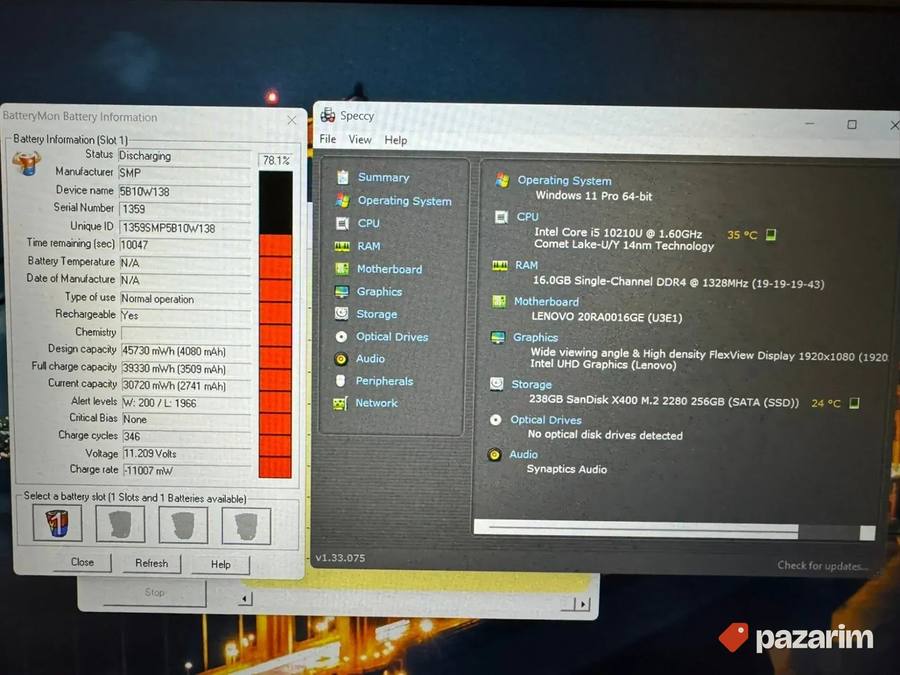This screenshot has height=675, width=900.
Task: Click the Refresh button in BatteryMon
Action: tap(152, 564)
